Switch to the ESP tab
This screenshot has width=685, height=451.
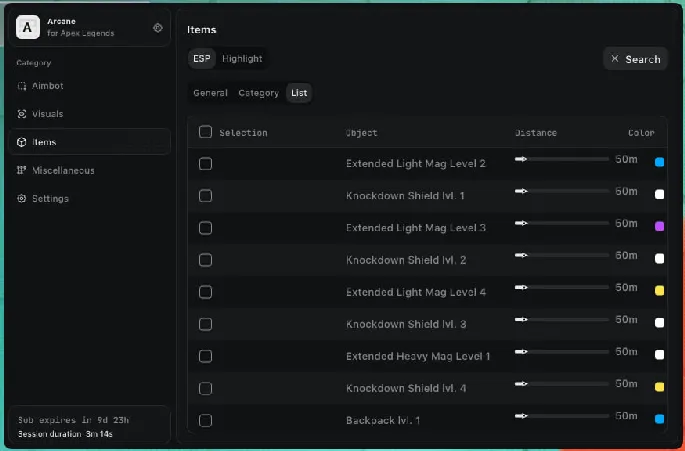click(202, 59)
